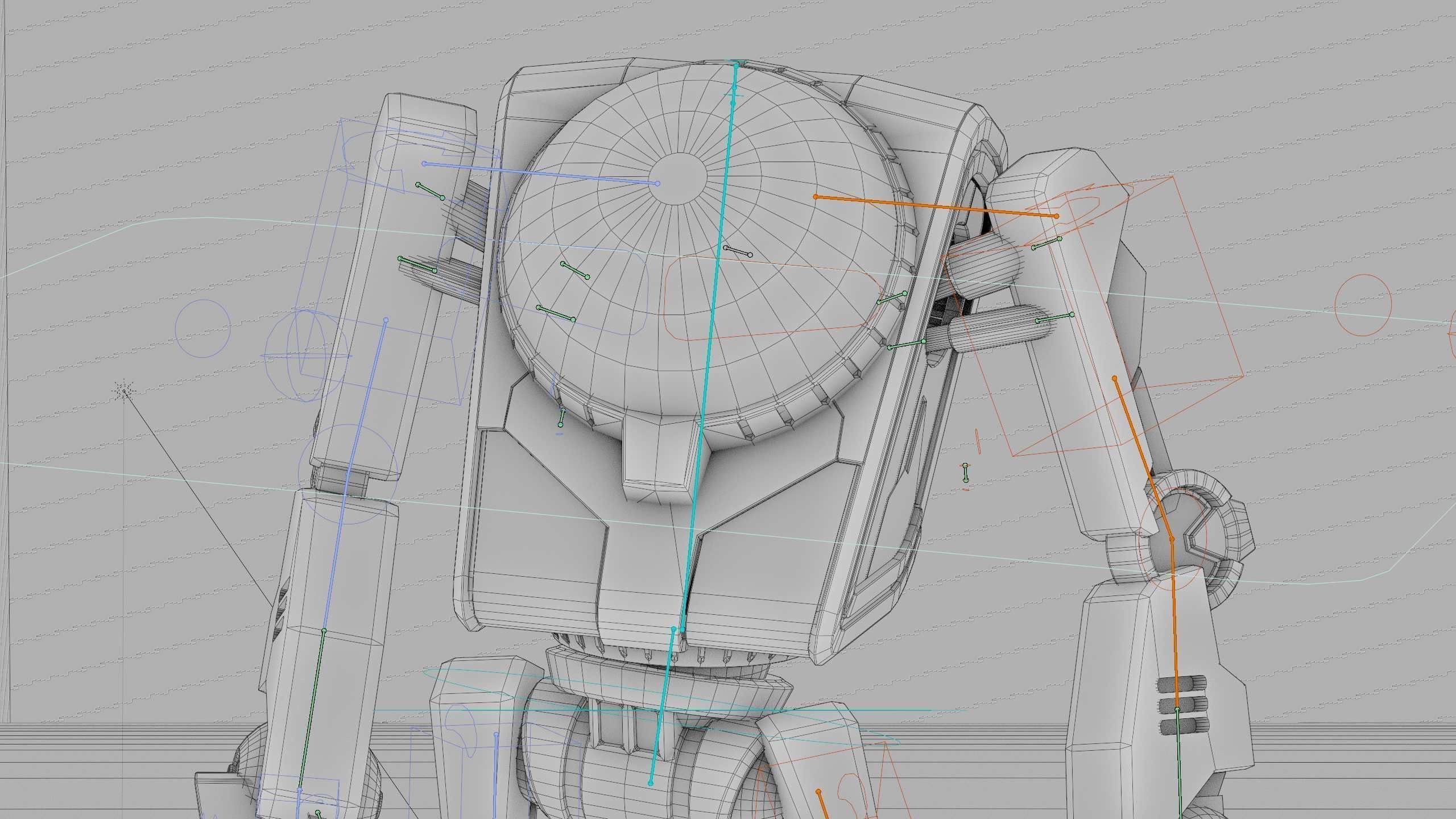Select the green bone on the lower left arm

pyautogui.click(x=312, y=710)
